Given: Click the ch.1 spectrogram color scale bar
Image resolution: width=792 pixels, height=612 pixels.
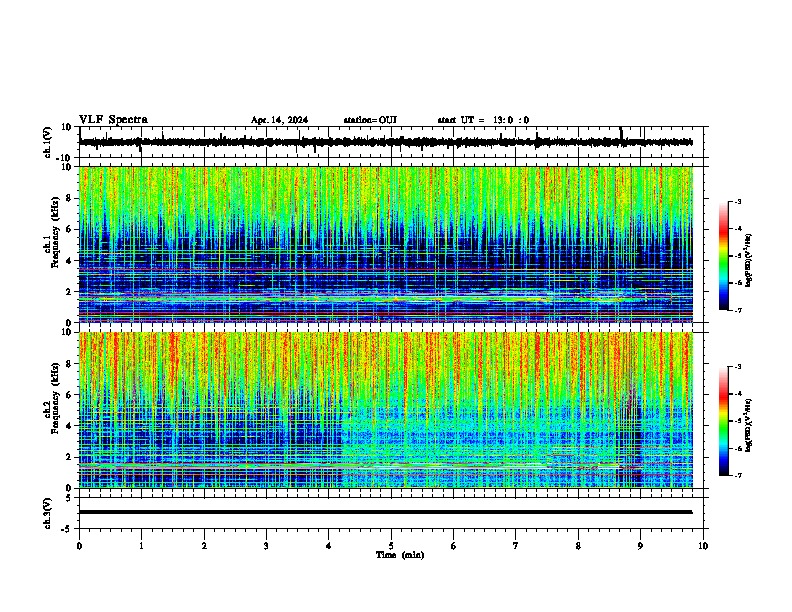Looking at the screenshot, I should [723, 256].
